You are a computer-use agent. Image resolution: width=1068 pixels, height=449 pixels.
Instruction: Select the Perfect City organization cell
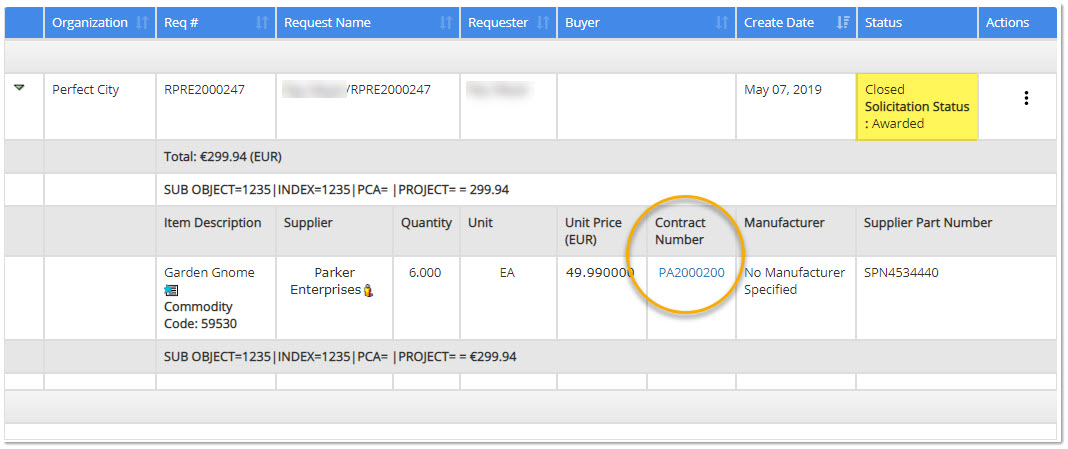tap(99, 106)
